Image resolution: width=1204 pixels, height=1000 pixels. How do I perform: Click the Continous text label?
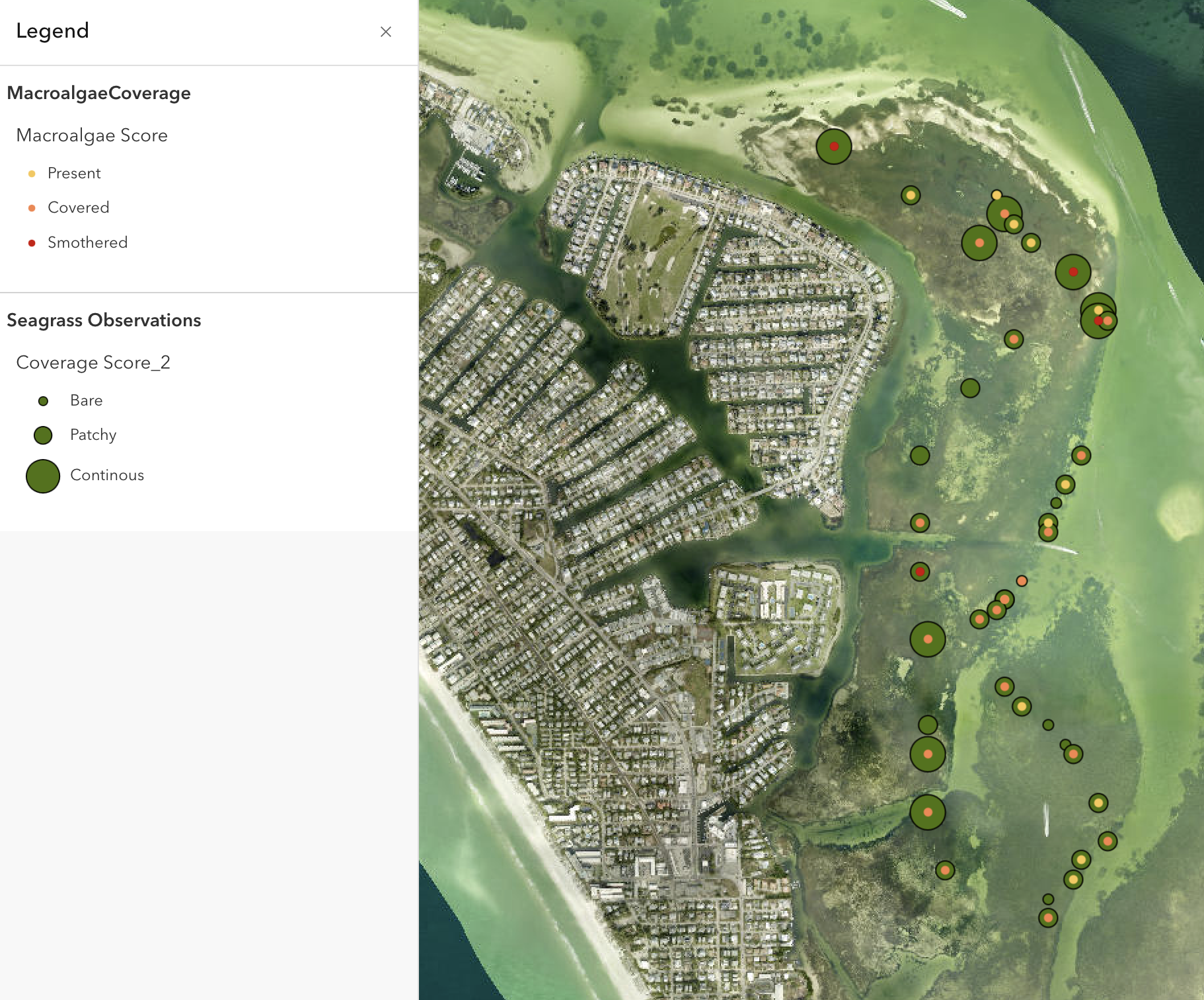click(107, 475)
